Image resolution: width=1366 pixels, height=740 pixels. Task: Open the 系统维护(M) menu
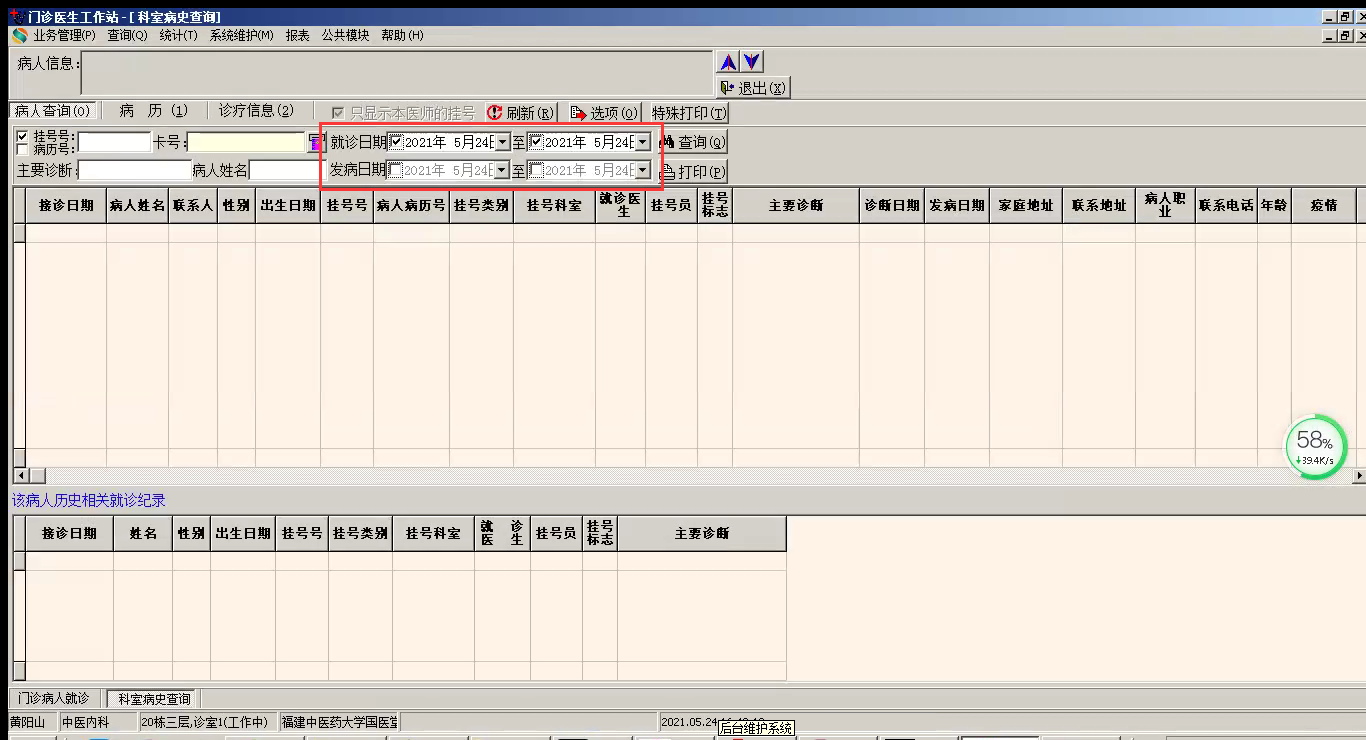click(241, 35)
